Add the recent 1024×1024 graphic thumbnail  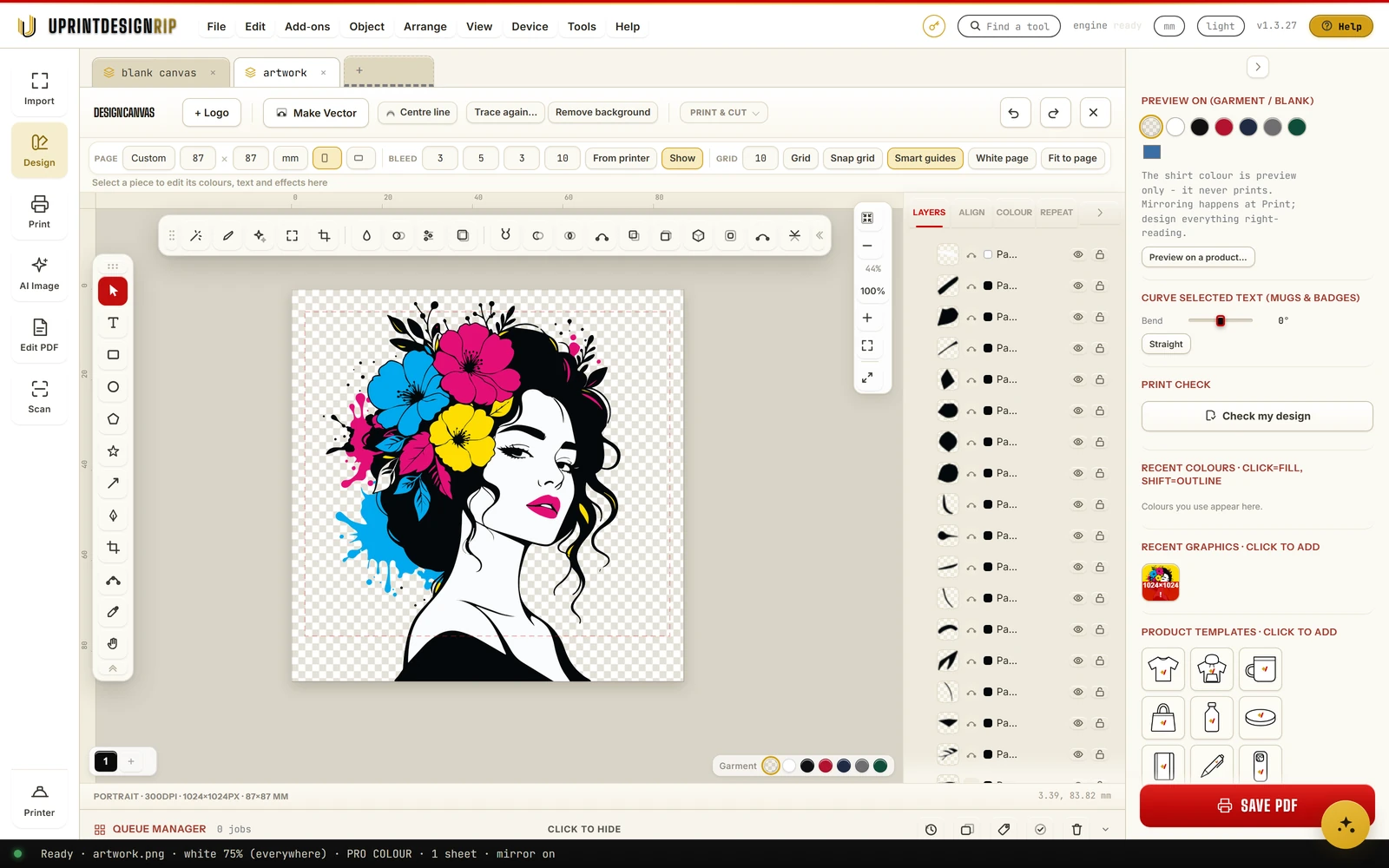(1161, 582)
